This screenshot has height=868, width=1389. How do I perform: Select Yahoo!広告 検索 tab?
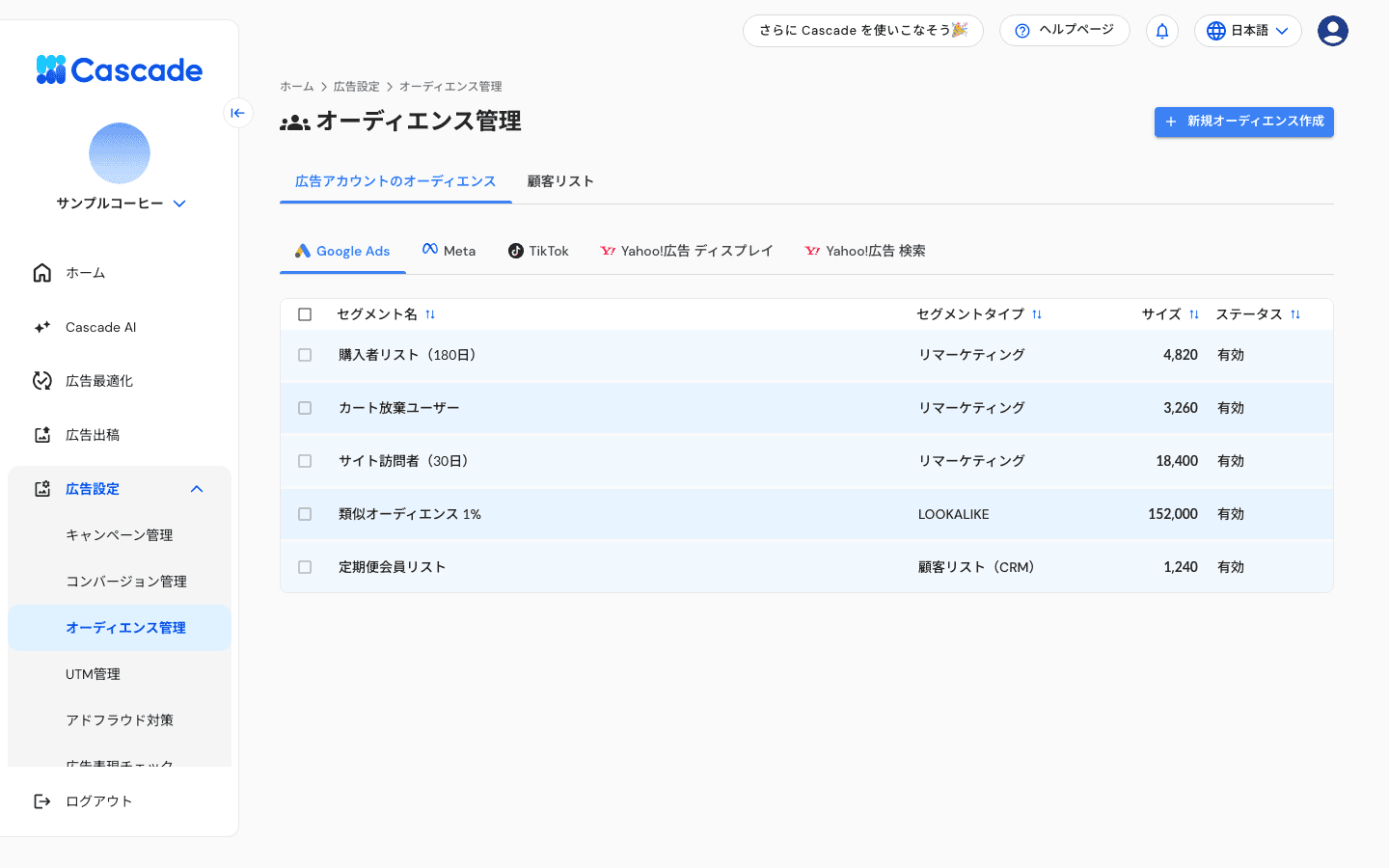865,251
